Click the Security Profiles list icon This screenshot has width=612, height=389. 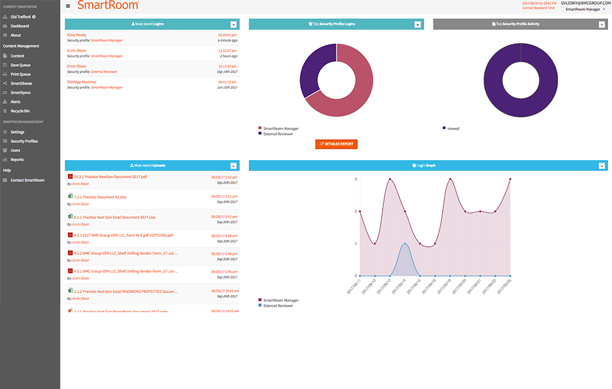pos(5,141)
